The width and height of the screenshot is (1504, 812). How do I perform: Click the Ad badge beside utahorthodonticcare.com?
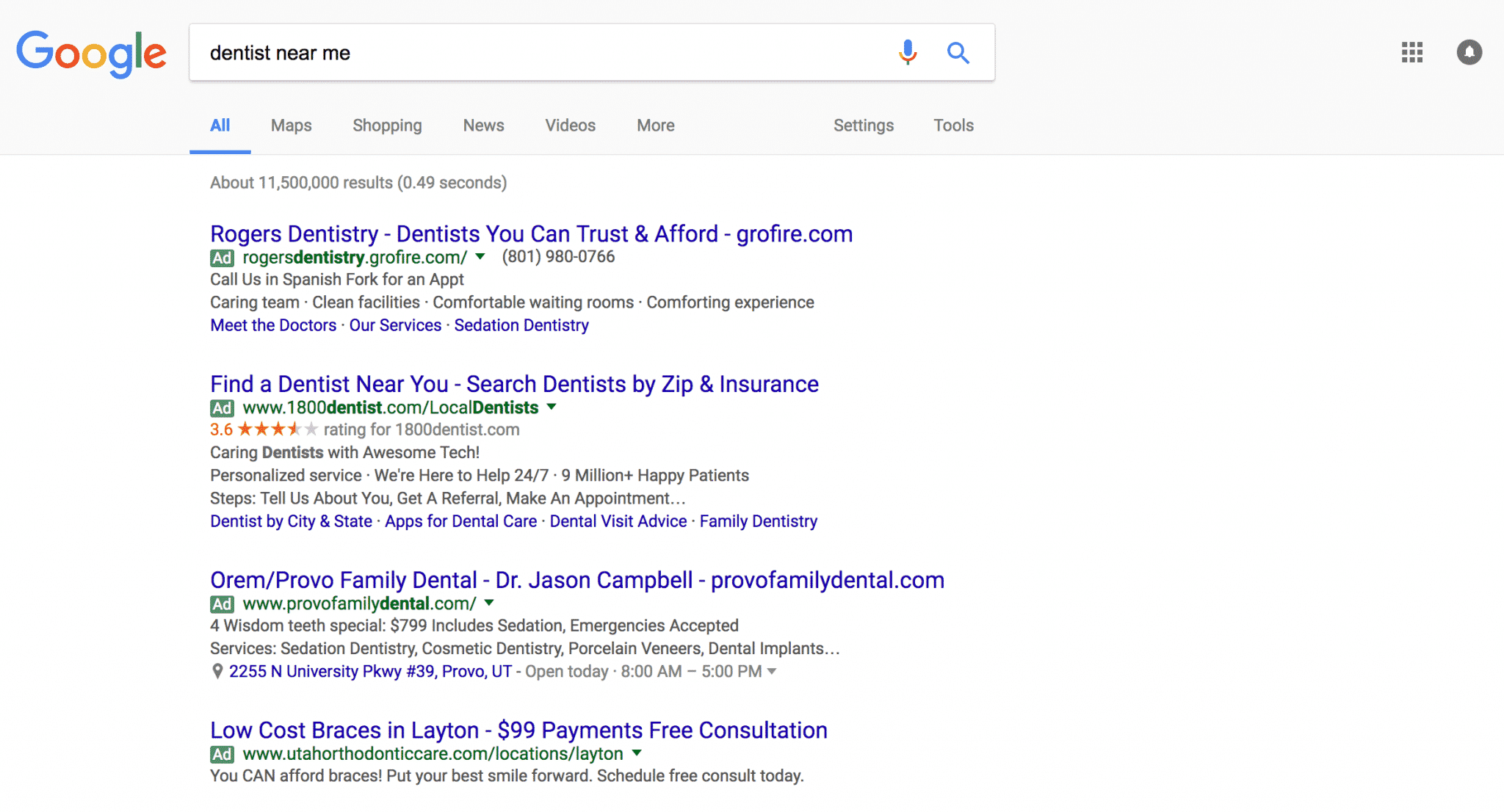click(x=222, y=754)
